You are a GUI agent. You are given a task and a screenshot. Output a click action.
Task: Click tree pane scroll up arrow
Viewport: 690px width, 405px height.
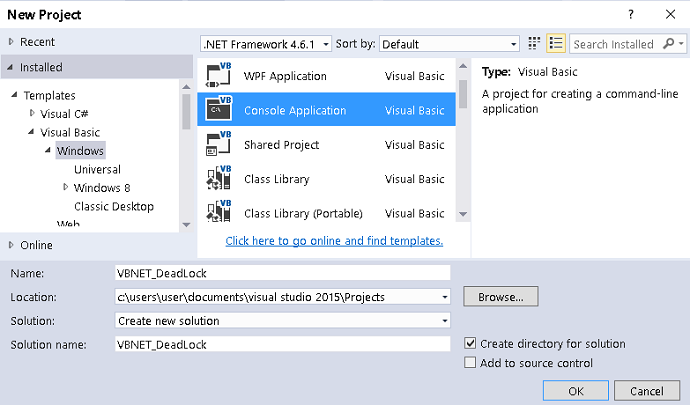[186, 87]
